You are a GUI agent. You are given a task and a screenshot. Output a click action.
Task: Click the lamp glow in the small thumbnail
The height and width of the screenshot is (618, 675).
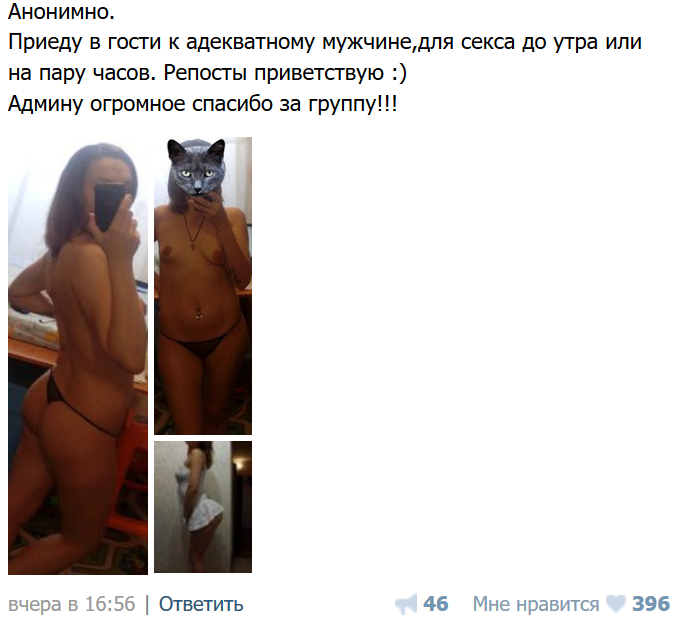(x=241, y=463)
